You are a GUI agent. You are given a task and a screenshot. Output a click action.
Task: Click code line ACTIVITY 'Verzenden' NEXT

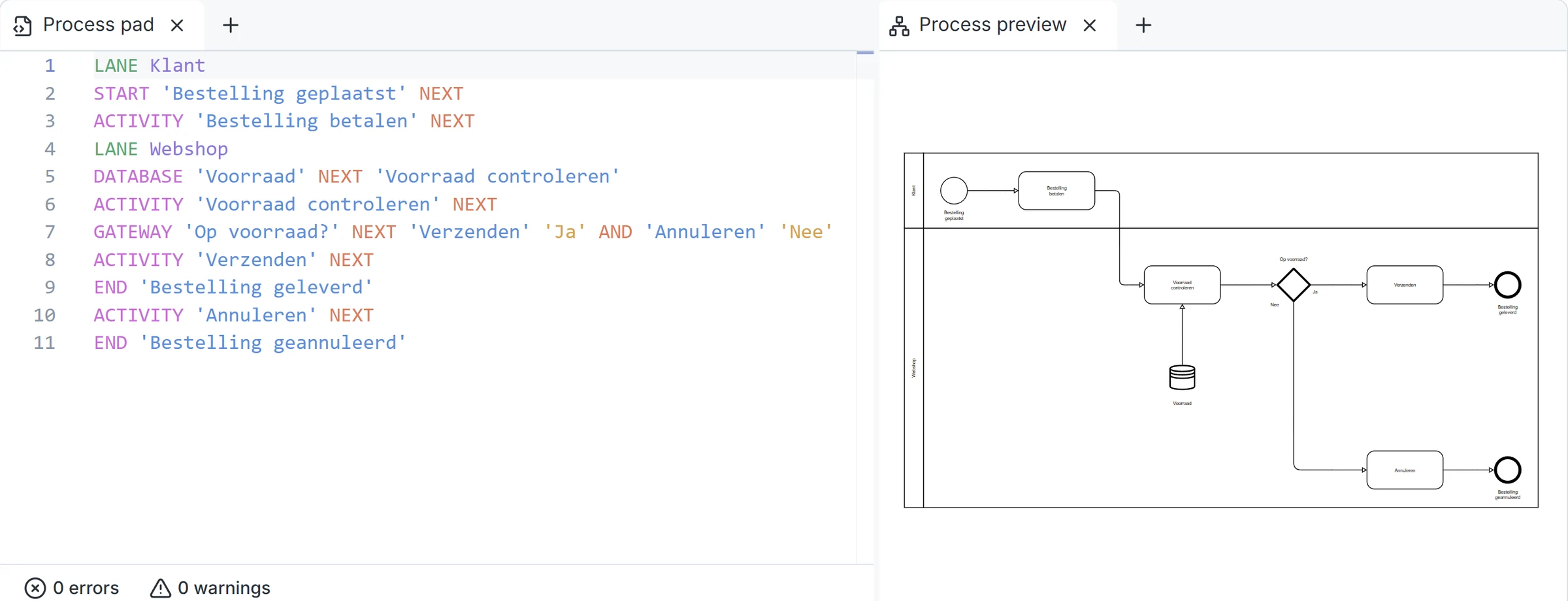click(233, 260)
